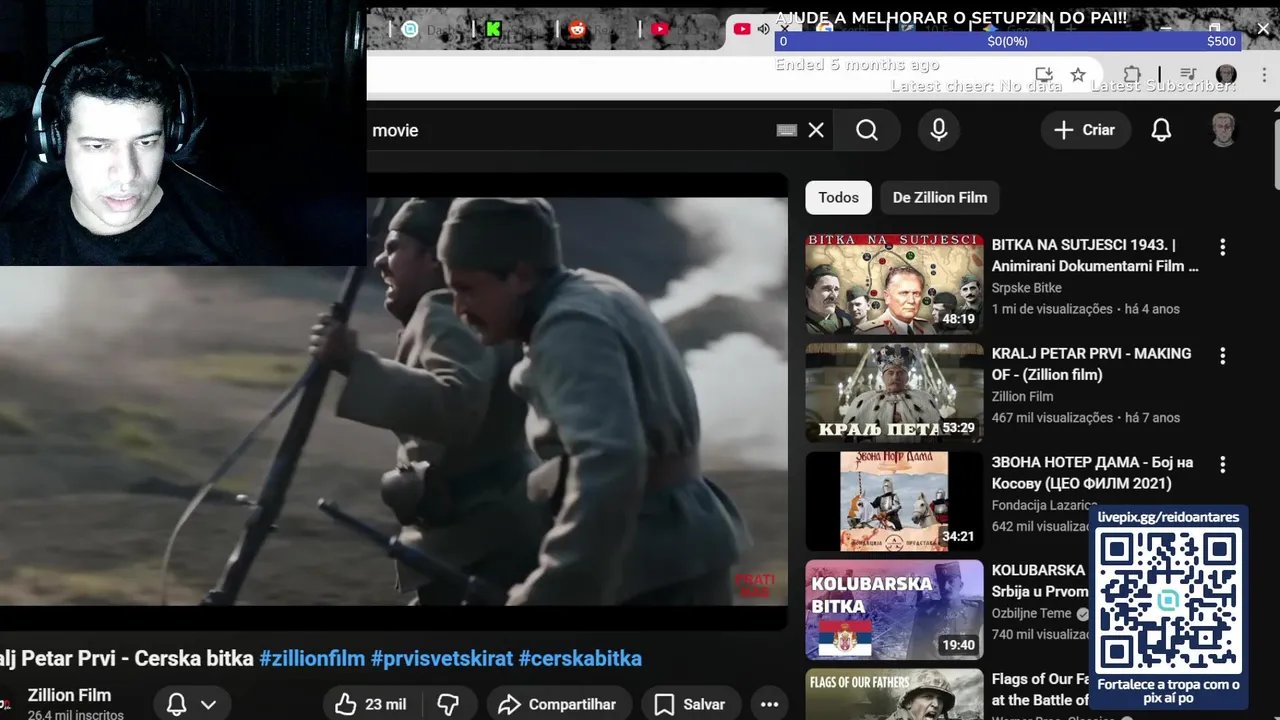This screenshot has width=1280, height=720.
Task: Click the magnifier search button
Action: point(867,130)
